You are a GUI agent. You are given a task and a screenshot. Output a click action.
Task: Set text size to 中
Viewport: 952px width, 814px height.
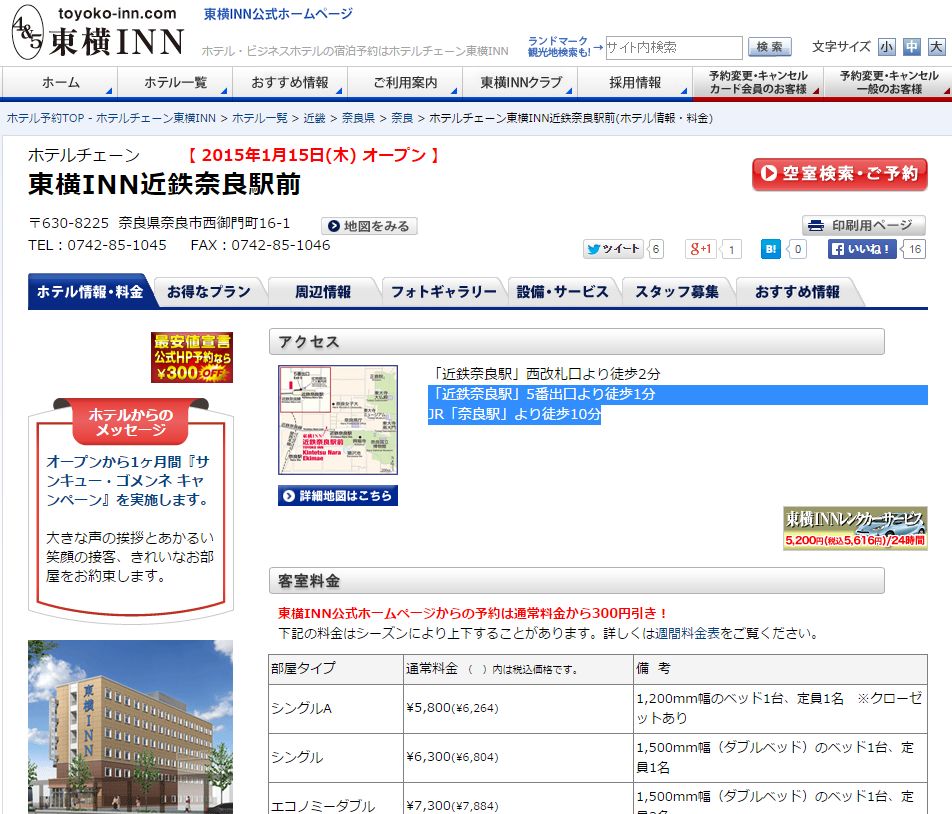912,47
